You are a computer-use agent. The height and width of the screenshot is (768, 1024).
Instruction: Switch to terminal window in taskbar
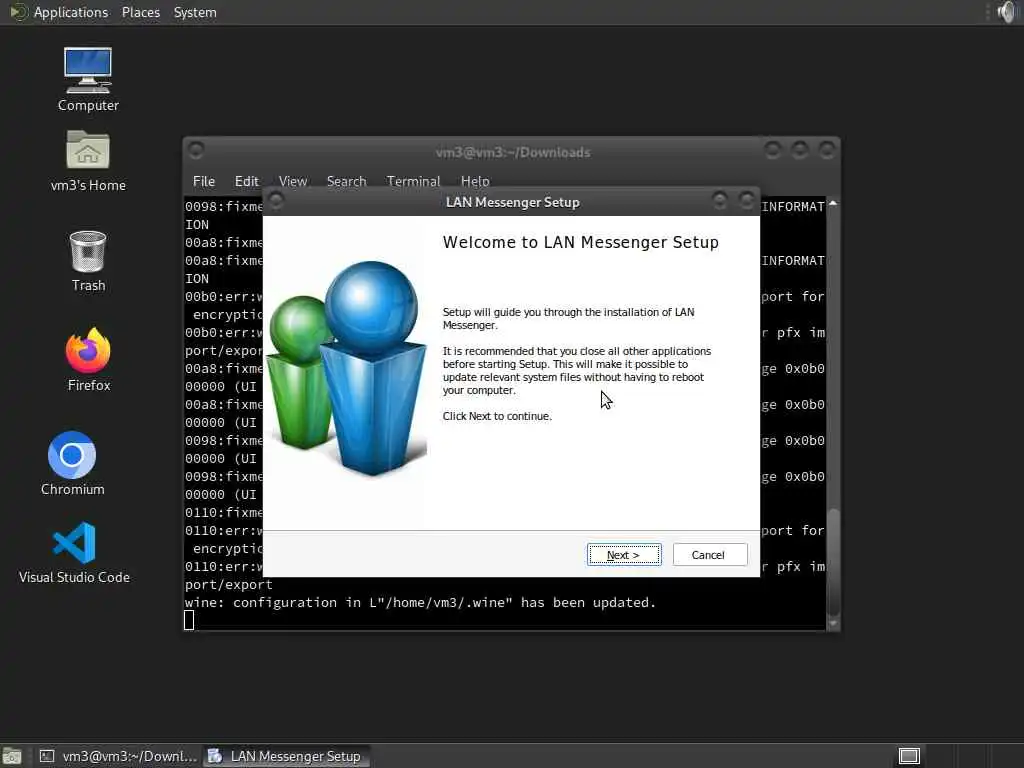[118, 756]
